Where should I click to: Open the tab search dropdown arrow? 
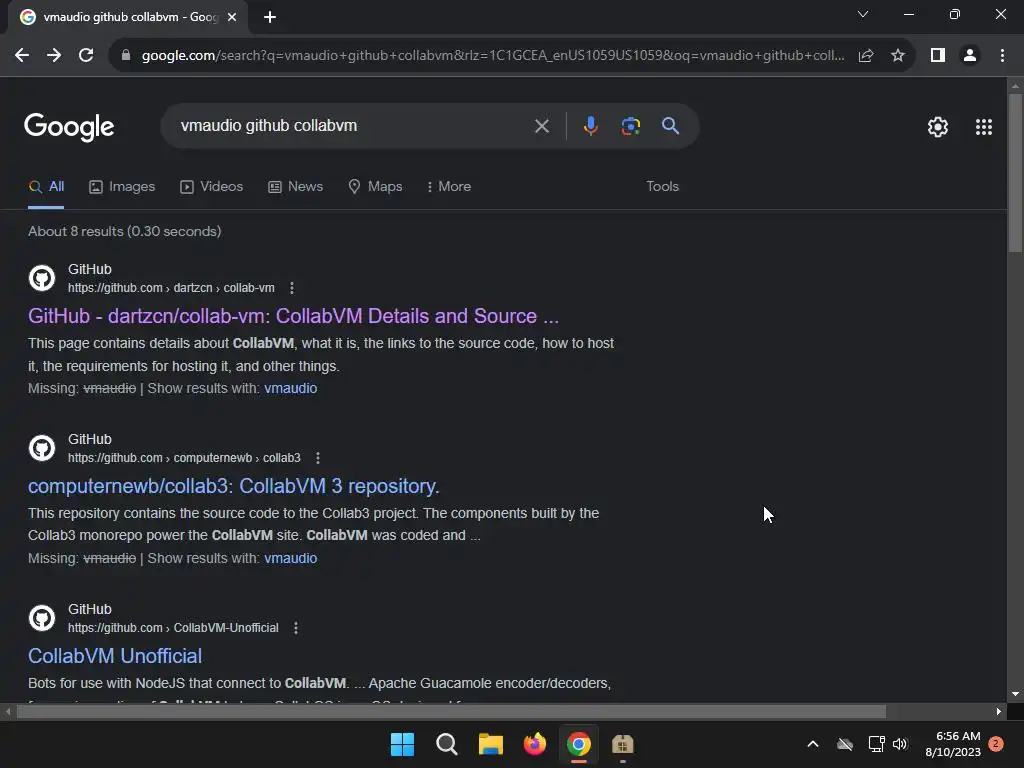coord(863,14)
